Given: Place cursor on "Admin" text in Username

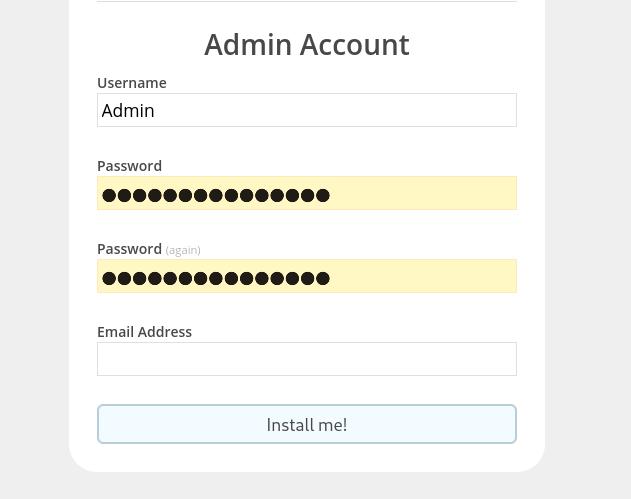Looking at the screenshot, I should click(128, 111).
